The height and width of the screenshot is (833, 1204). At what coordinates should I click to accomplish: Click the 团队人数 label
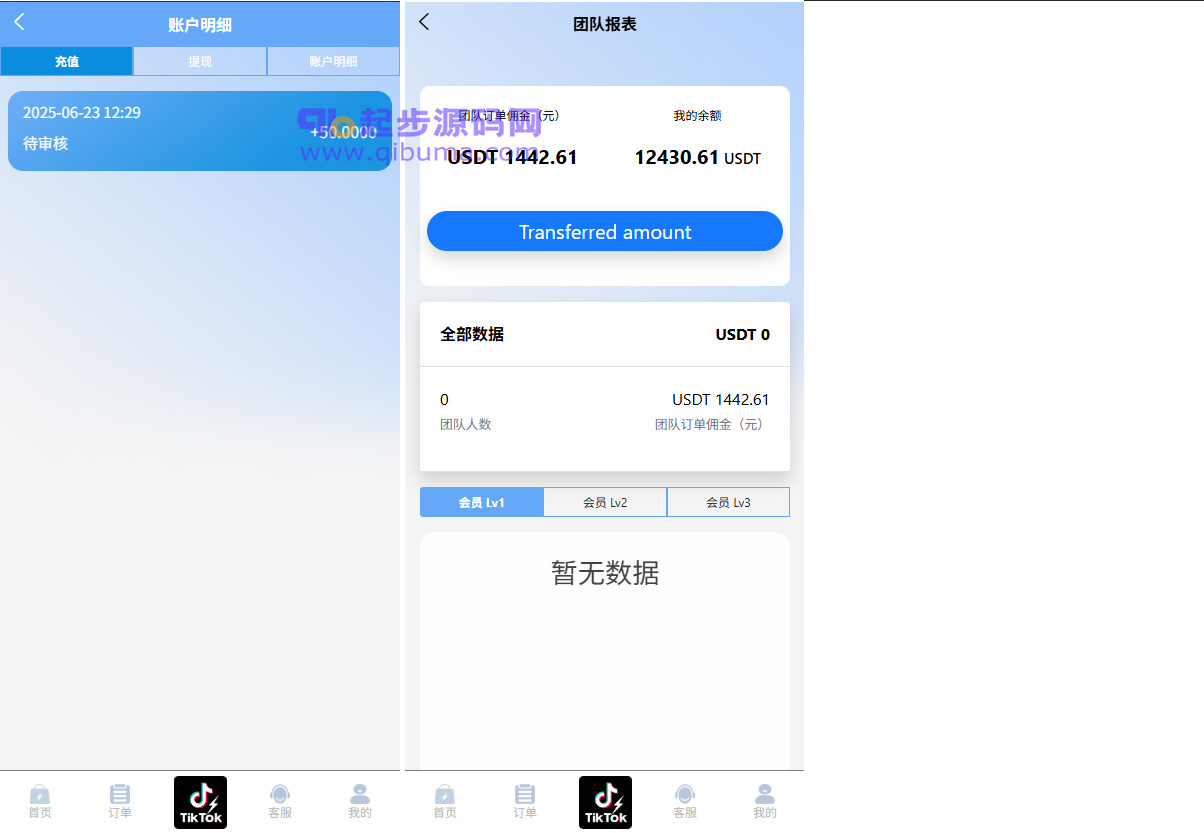[x=466, y=424]
